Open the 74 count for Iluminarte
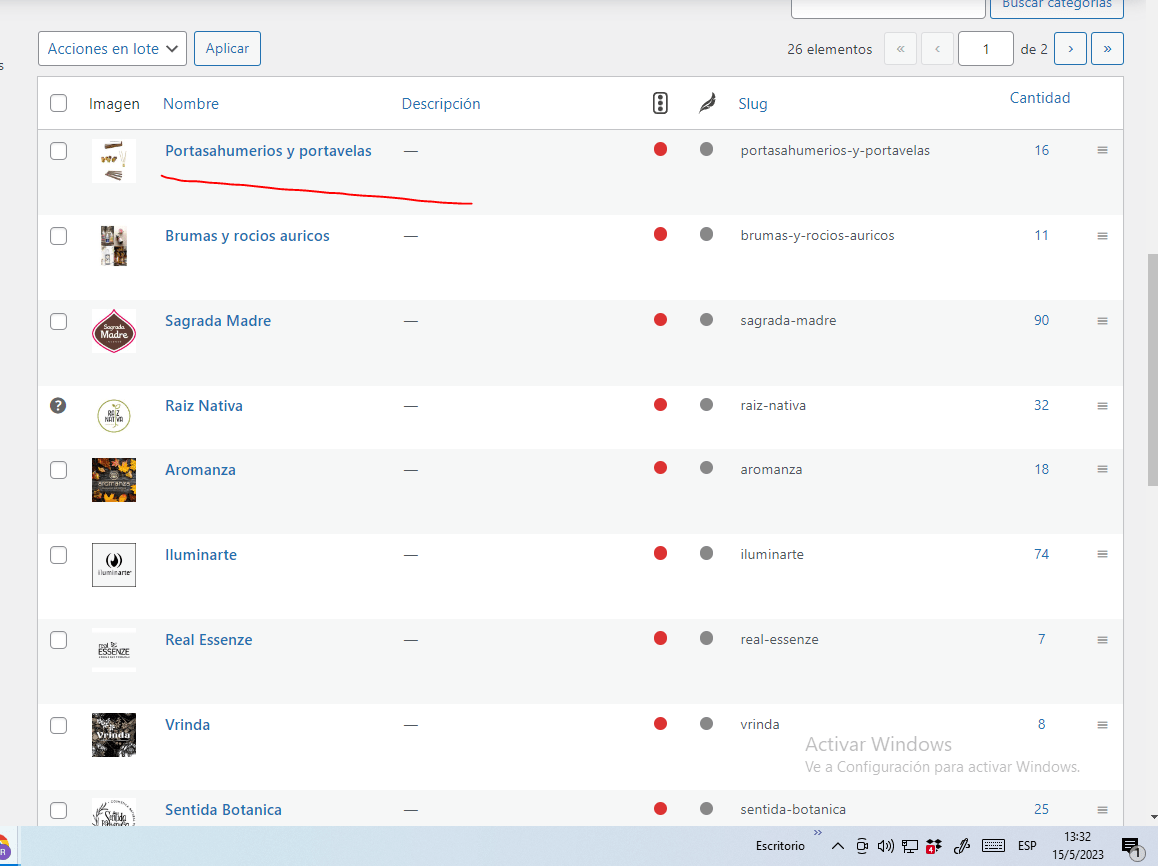Viewport: 1158px width, 866px height. coord(1041,554)
